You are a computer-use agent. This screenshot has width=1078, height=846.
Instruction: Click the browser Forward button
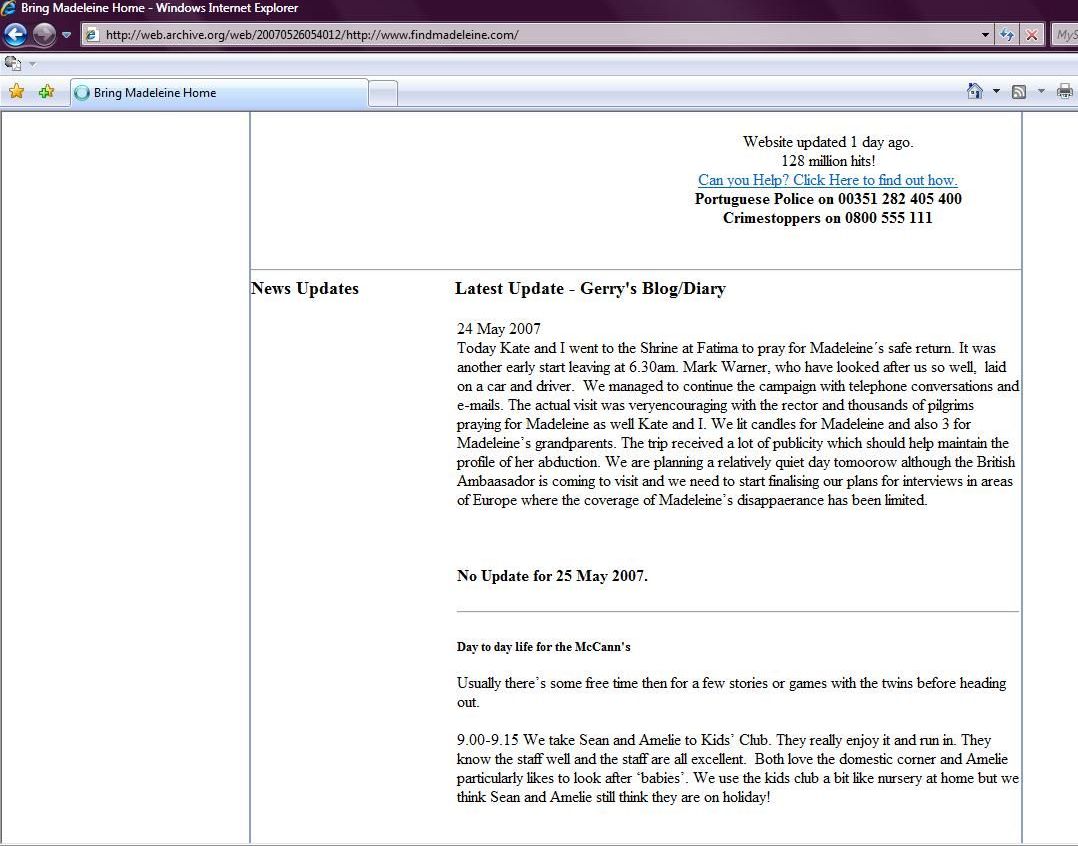44,35
